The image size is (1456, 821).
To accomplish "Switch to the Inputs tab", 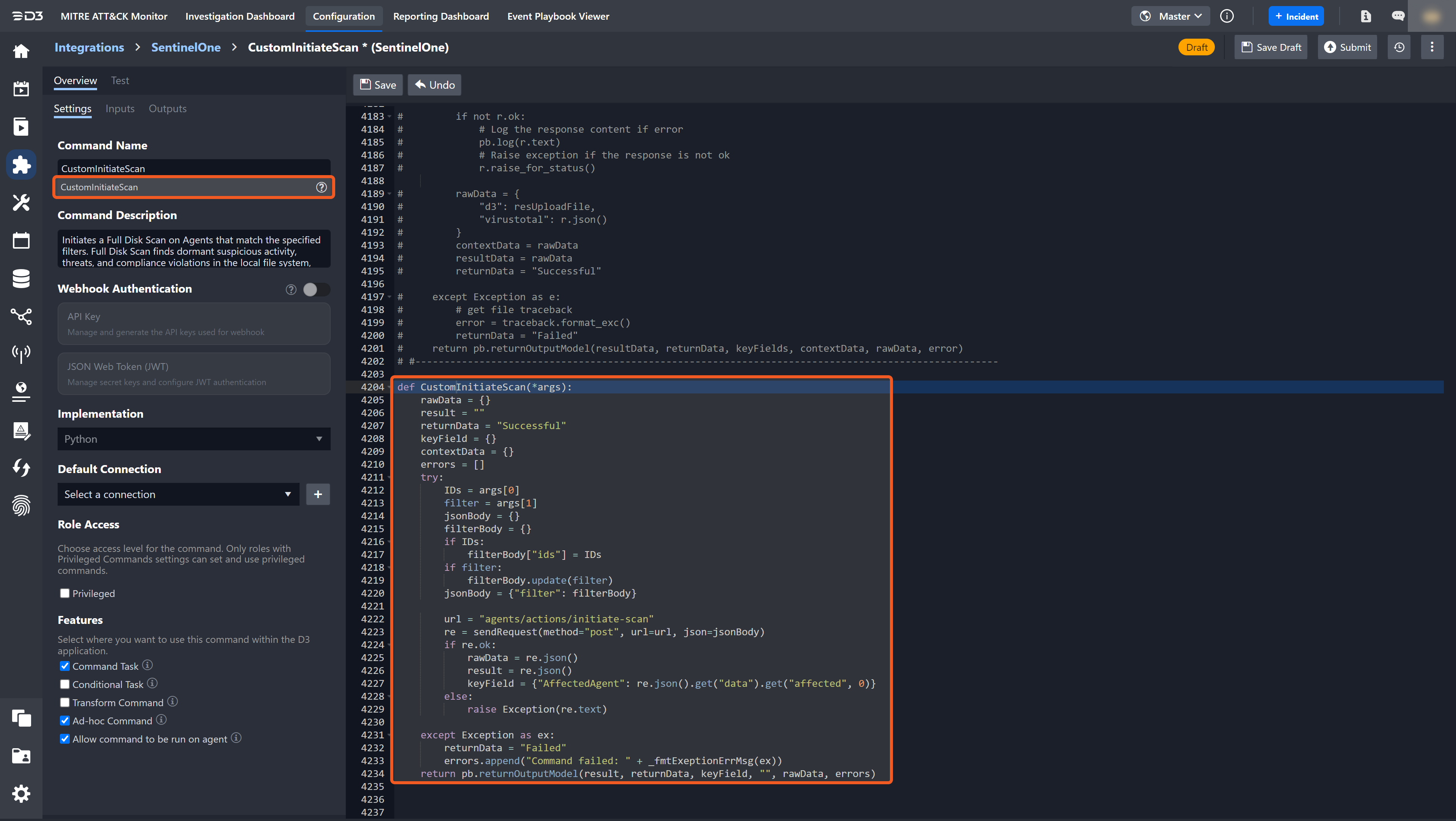I will (120, 108).
